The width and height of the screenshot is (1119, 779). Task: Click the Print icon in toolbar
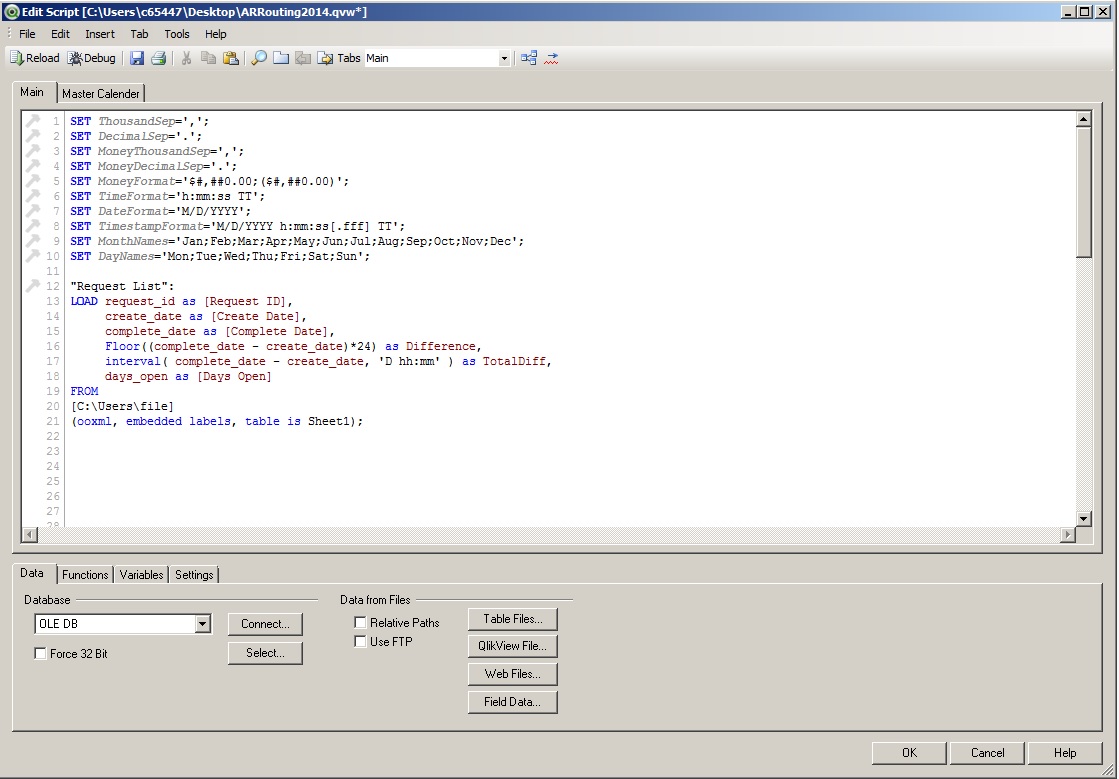click(158, 58)
